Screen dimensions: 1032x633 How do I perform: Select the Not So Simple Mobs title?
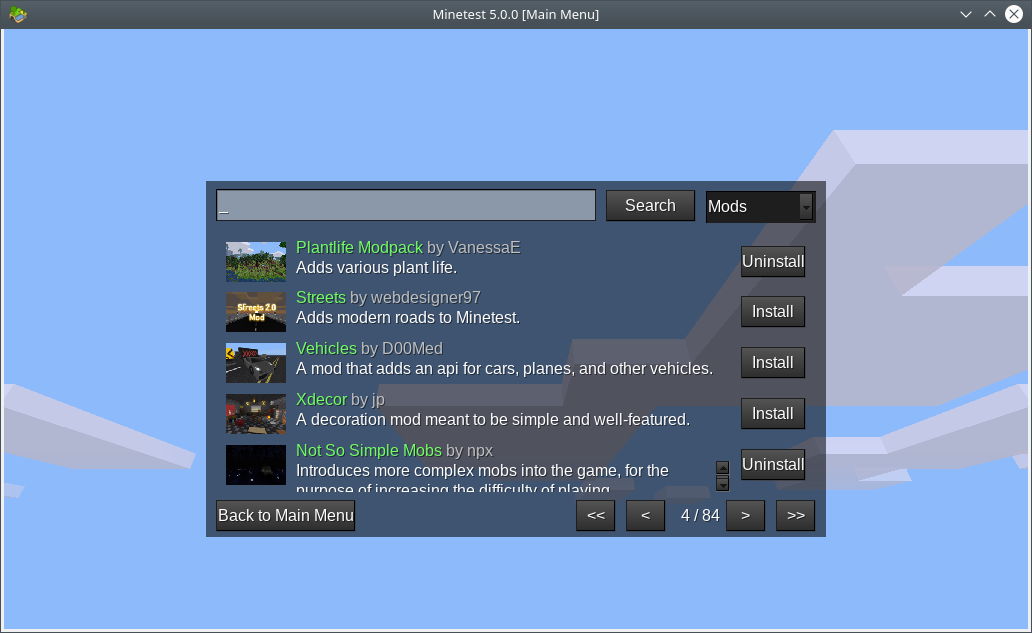369,450
